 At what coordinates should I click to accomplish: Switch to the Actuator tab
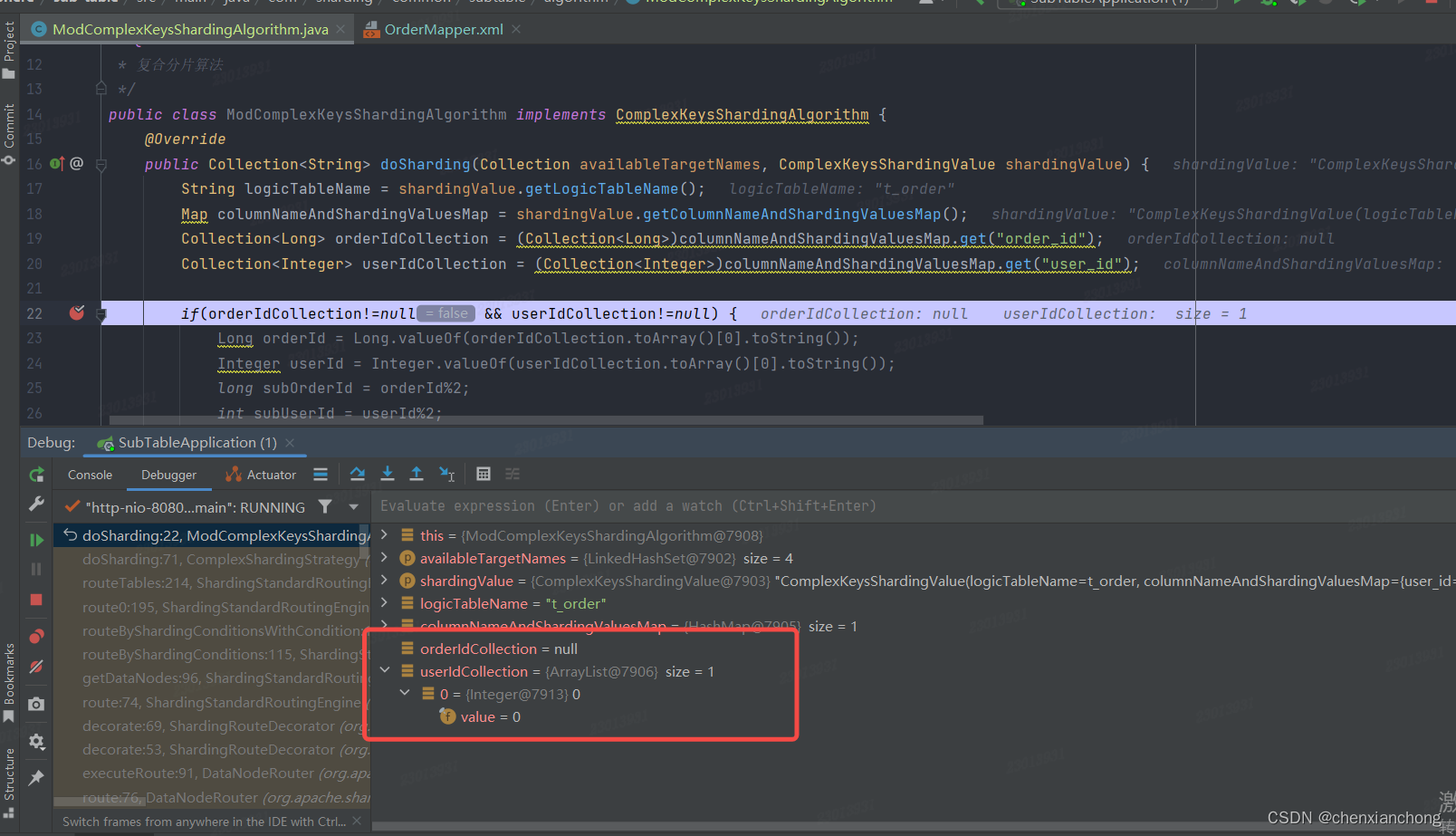pos(261,475)
